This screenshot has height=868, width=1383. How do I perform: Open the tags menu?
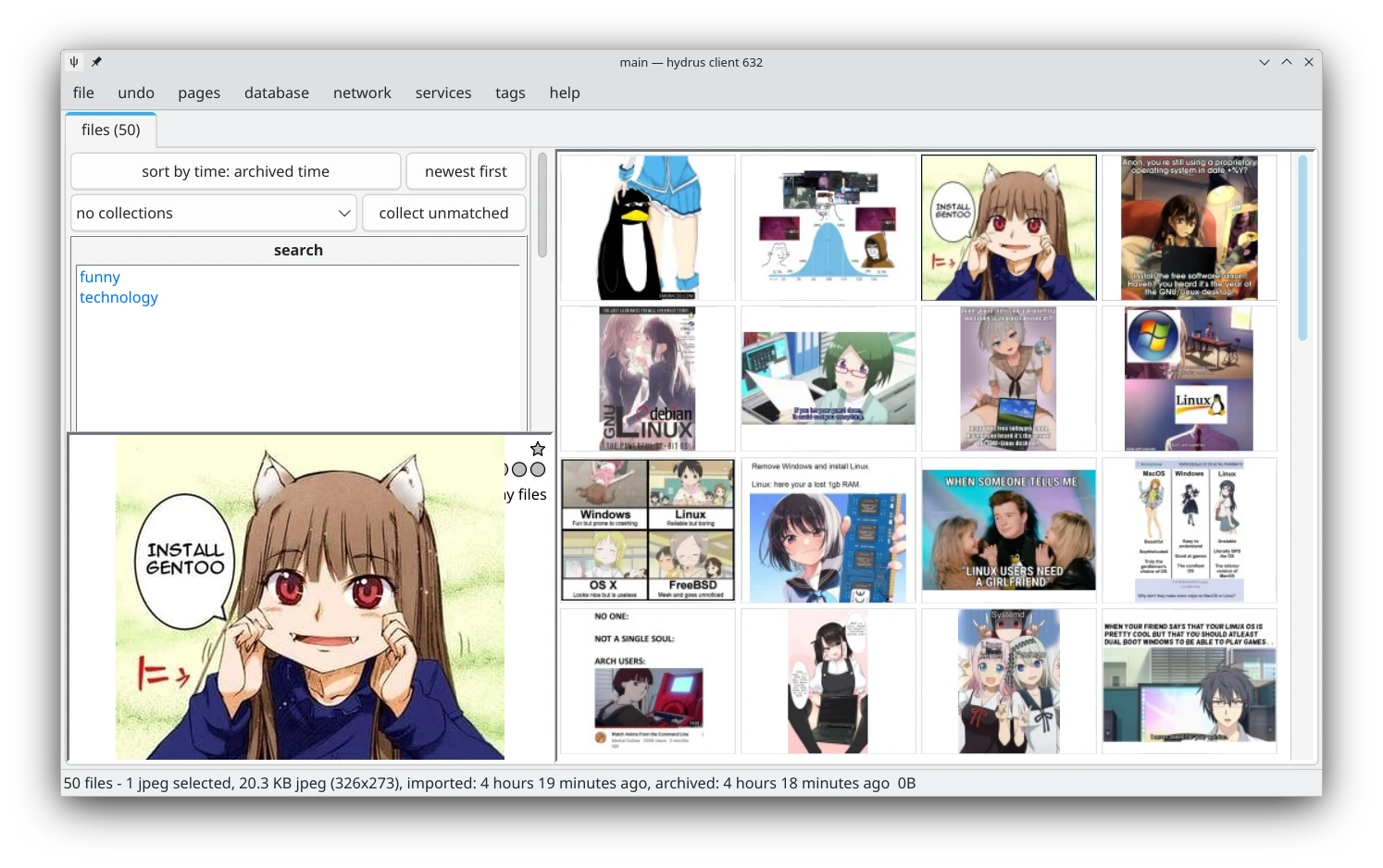click(x=510, y=93)
